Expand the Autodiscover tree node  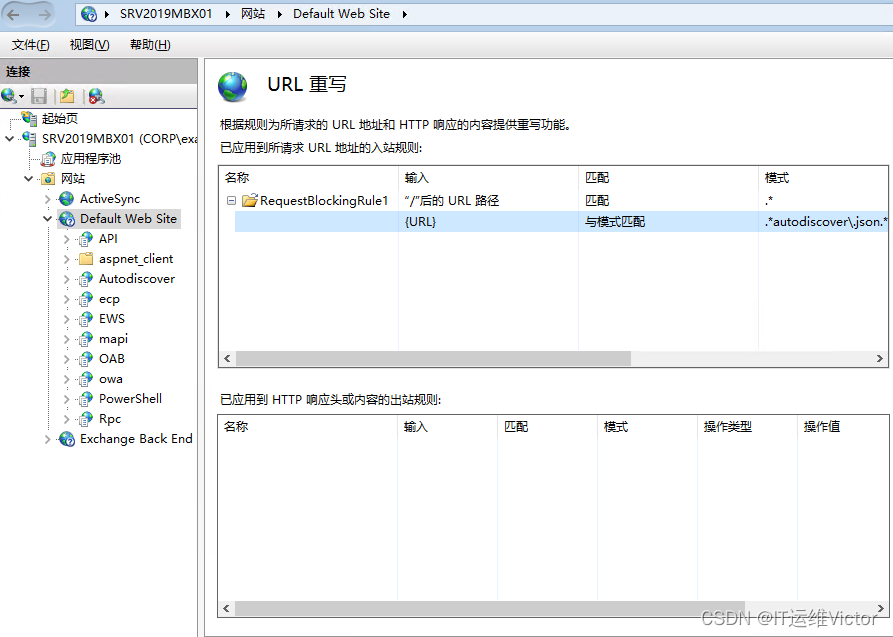point(67,279)
